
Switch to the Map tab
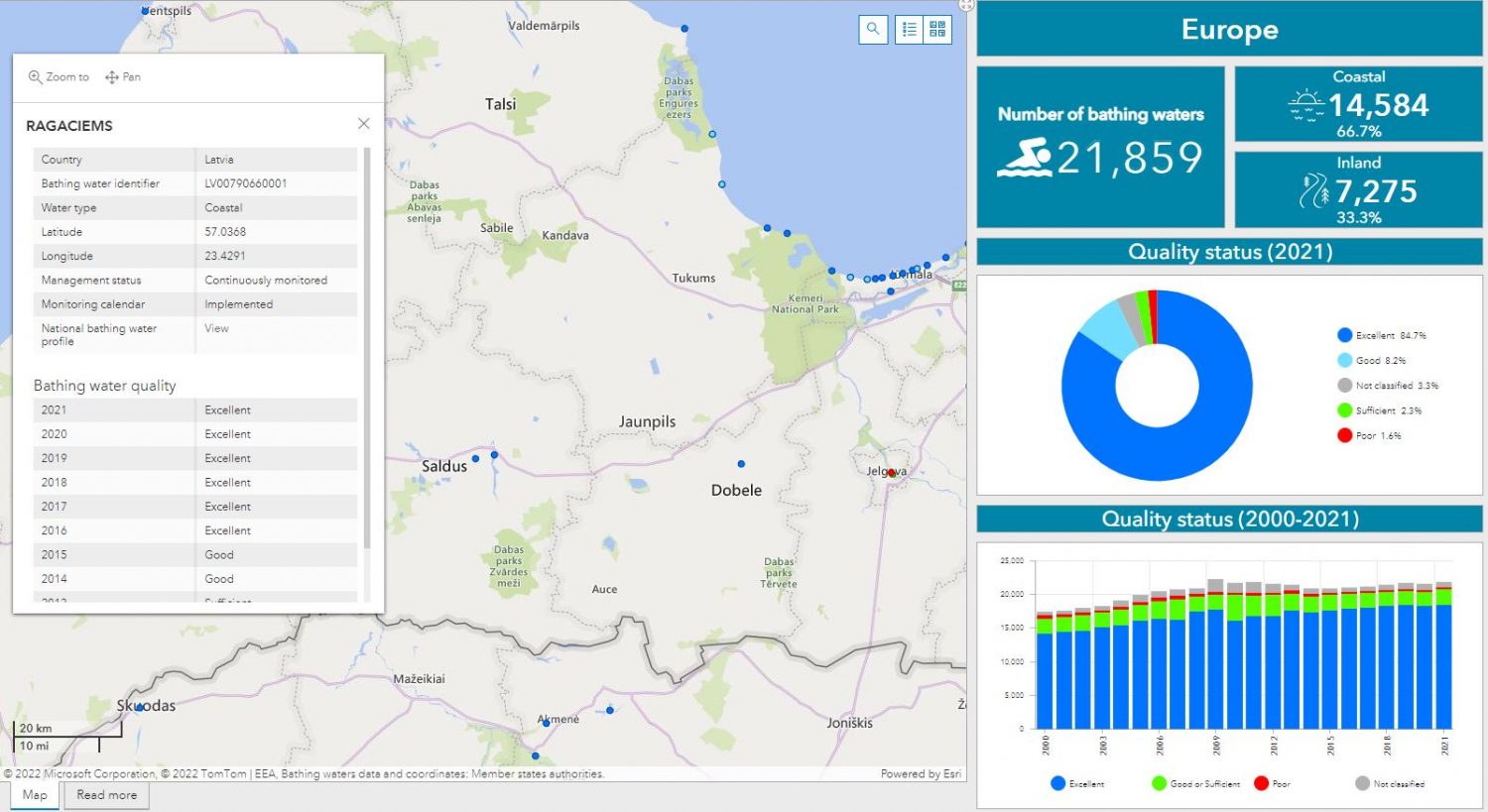coord(35,795)
